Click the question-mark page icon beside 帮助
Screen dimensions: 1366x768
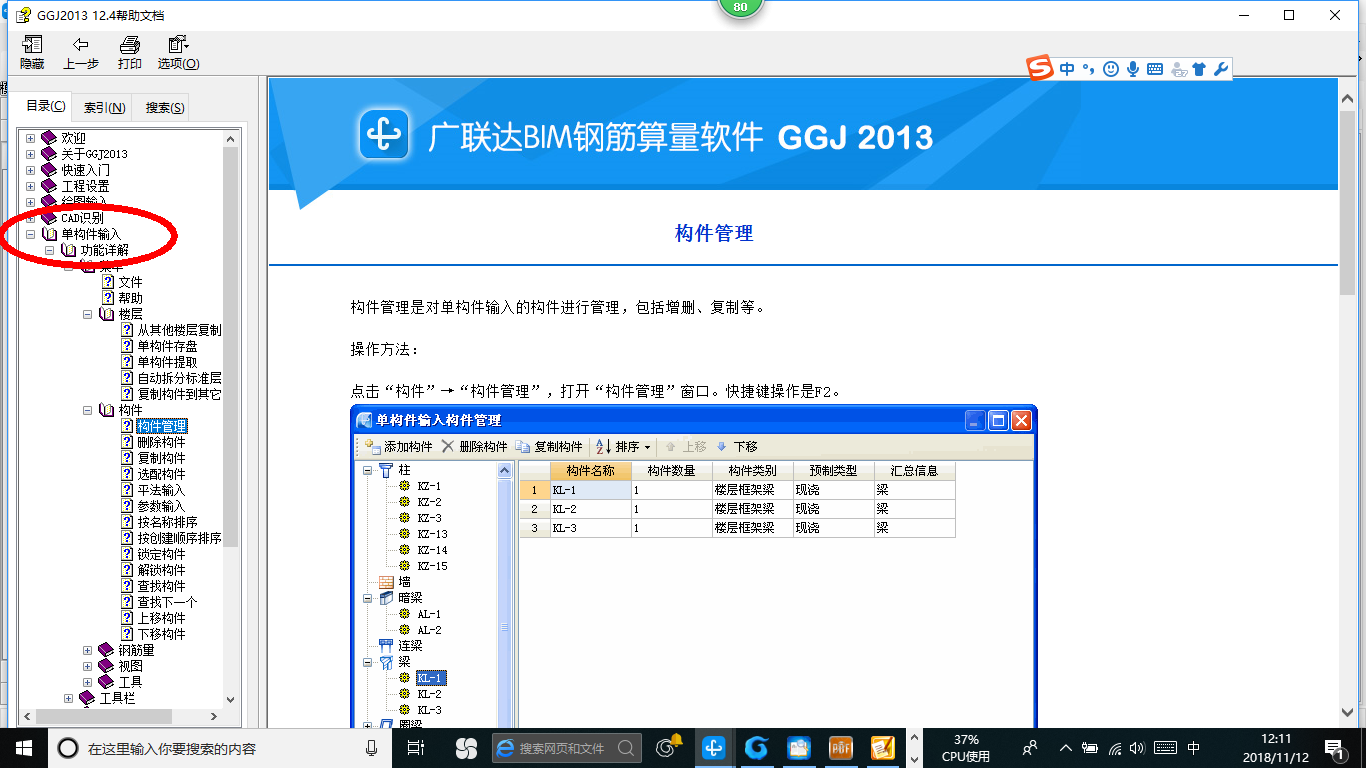108,298
